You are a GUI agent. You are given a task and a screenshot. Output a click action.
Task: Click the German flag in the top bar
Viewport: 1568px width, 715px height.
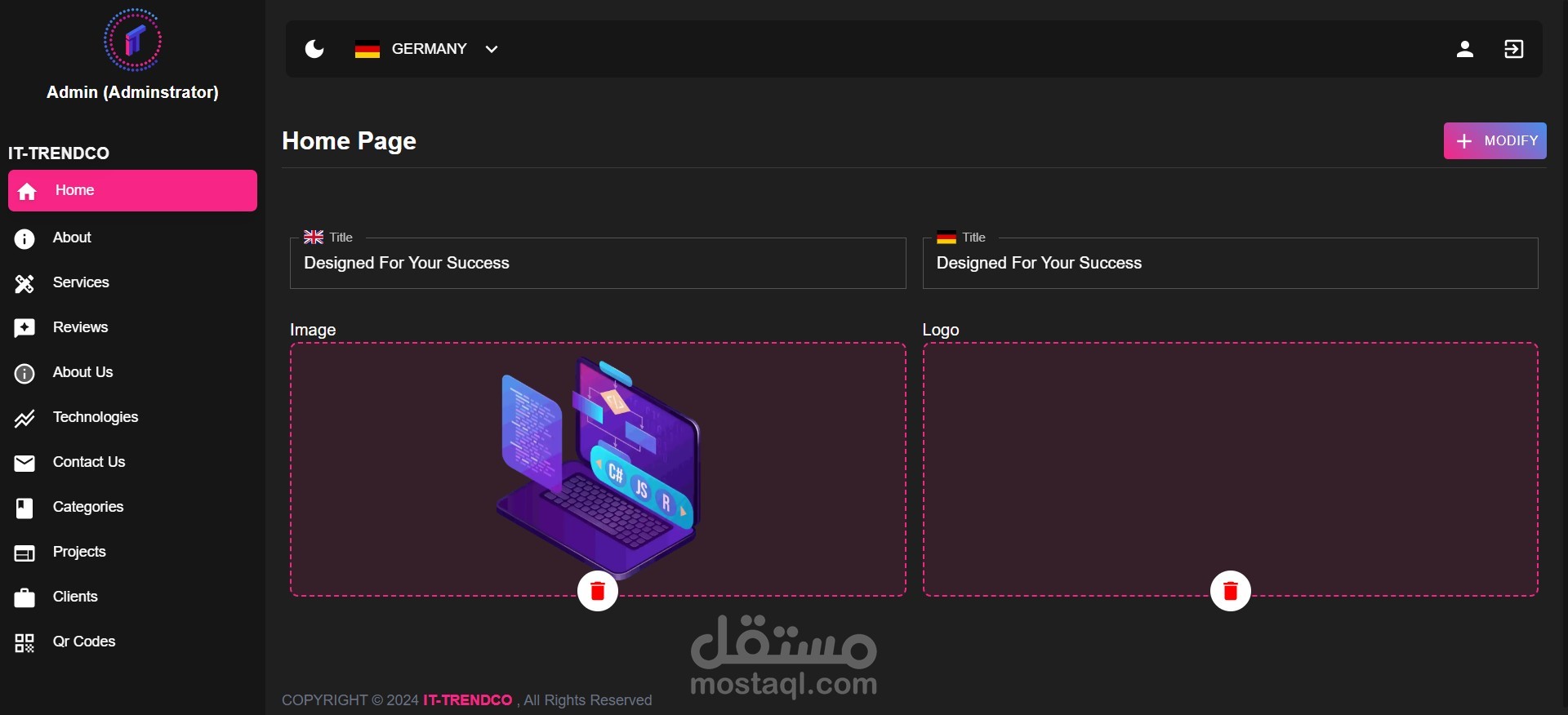click(367, 49)
